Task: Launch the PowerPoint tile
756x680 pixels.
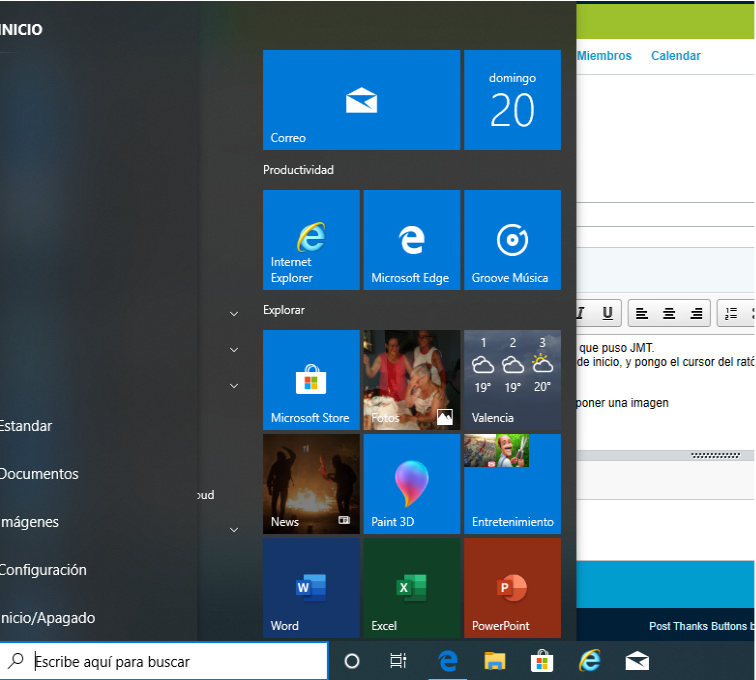Action: (x=512, y=588)
